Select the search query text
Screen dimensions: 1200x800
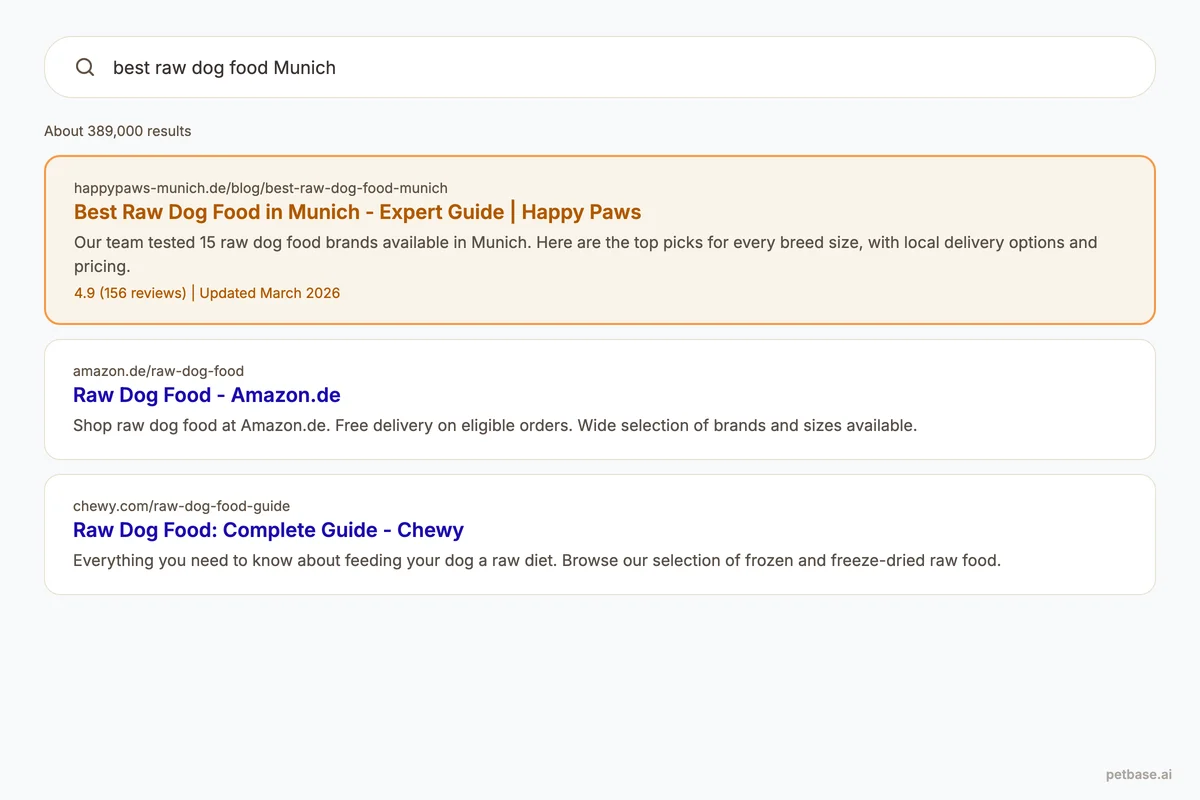tap(224, 67)
